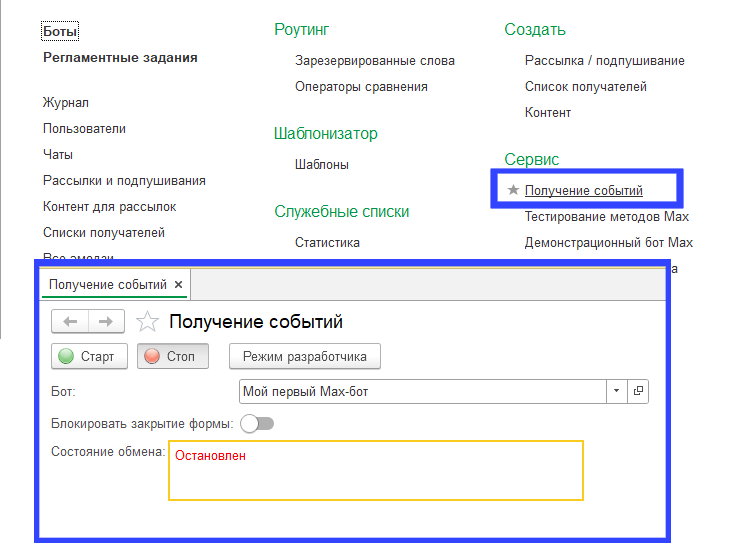Open Операторы сравнения
Image resolution: width=736 pixels, height=546 pixels.
coord(361,87)
